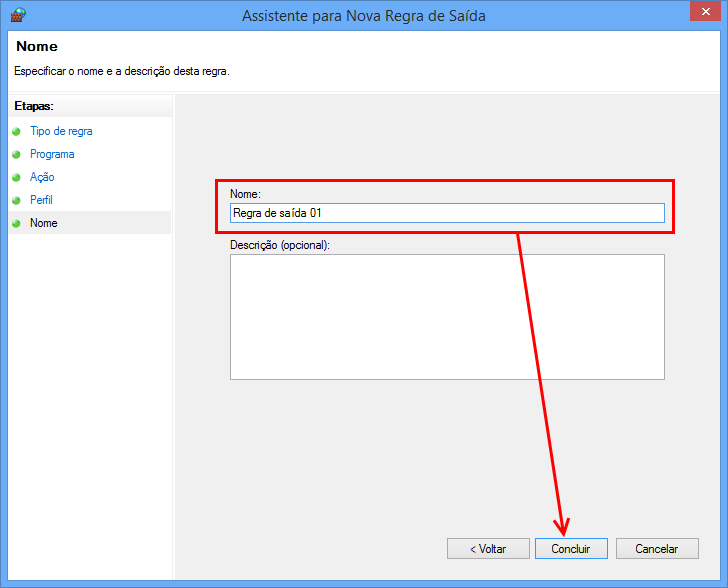Click green bullet beside Nome step
Image resolution: width=728 pixels, height=588 pixels.
pyautogui.click(x=16, y=223)
